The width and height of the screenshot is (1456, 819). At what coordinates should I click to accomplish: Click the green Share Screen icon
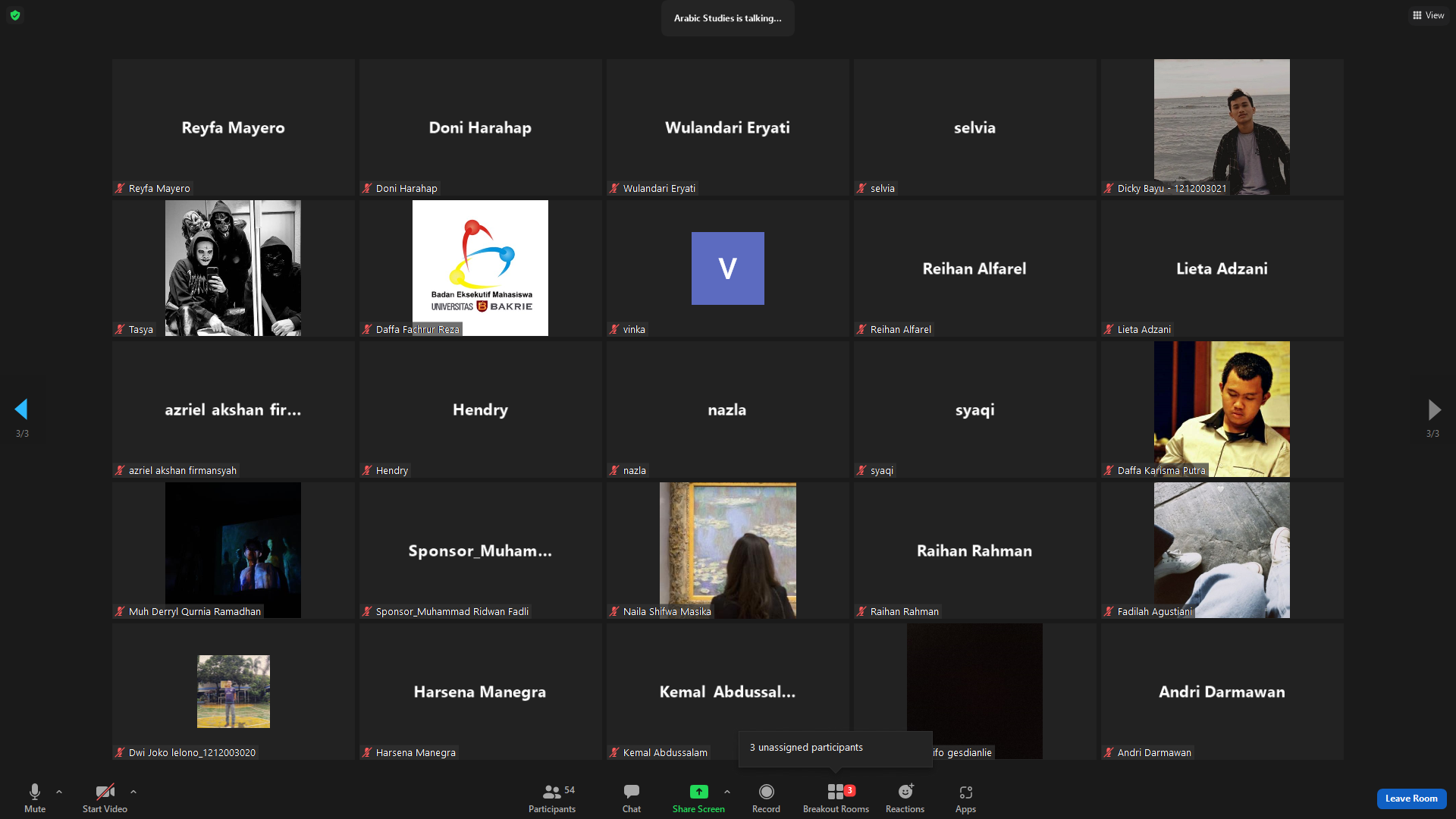[x=698, y=792]
